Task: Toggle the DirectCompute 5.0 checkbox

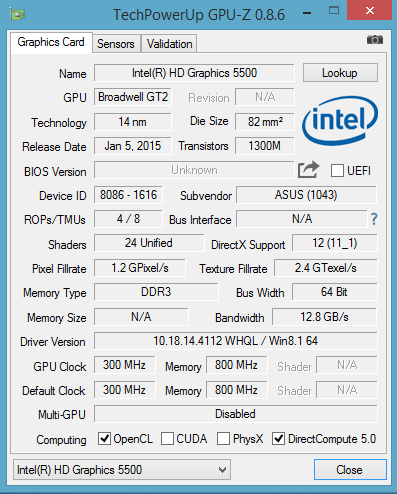Action: coord(278,439)
